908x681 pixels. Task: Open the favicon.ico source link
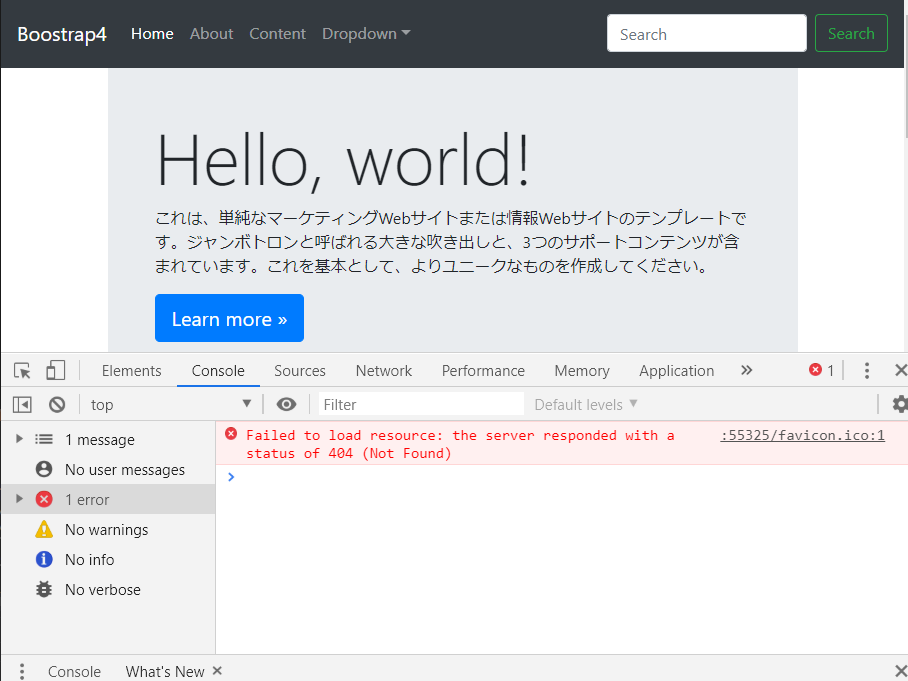[802, 435]
